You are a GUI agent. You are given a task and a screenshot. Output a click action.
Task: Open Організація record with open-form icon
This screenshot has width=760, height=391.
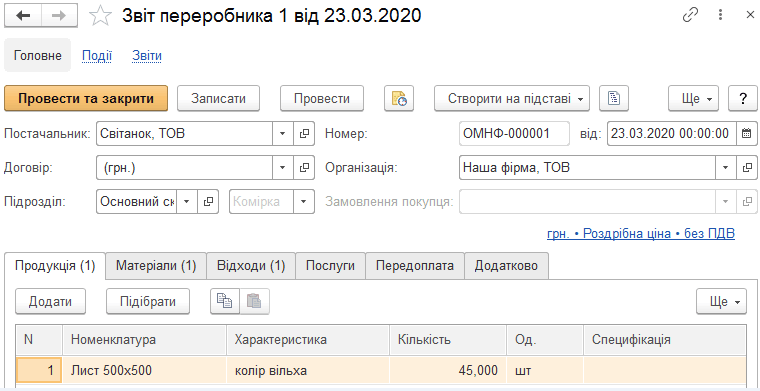[x=747, y=168]
